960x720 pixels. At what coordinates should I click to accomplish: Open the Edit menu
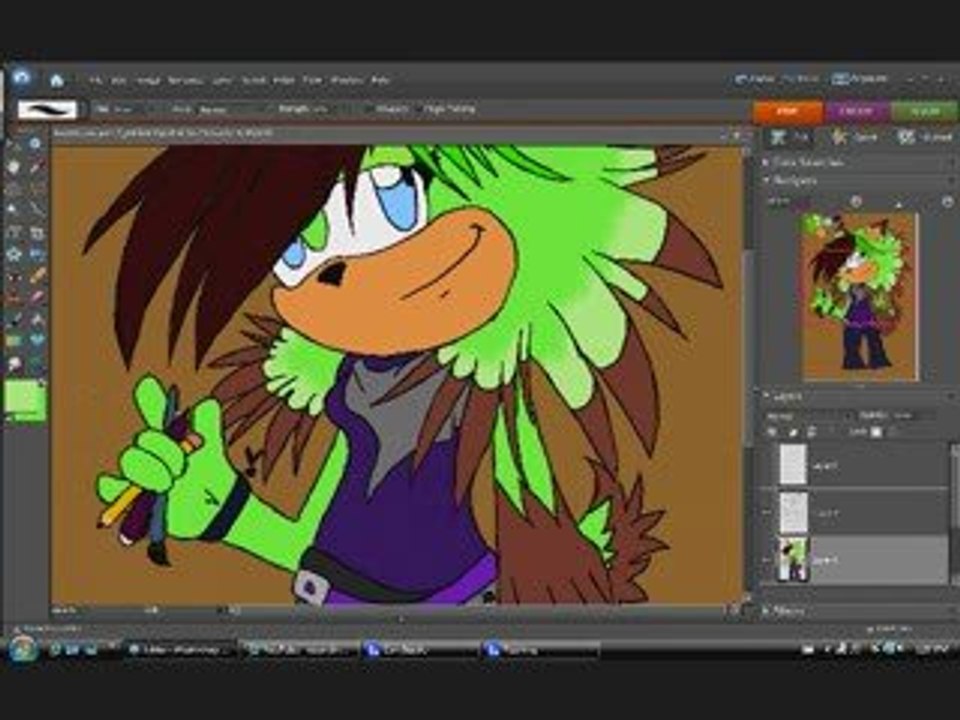(119, 80)
